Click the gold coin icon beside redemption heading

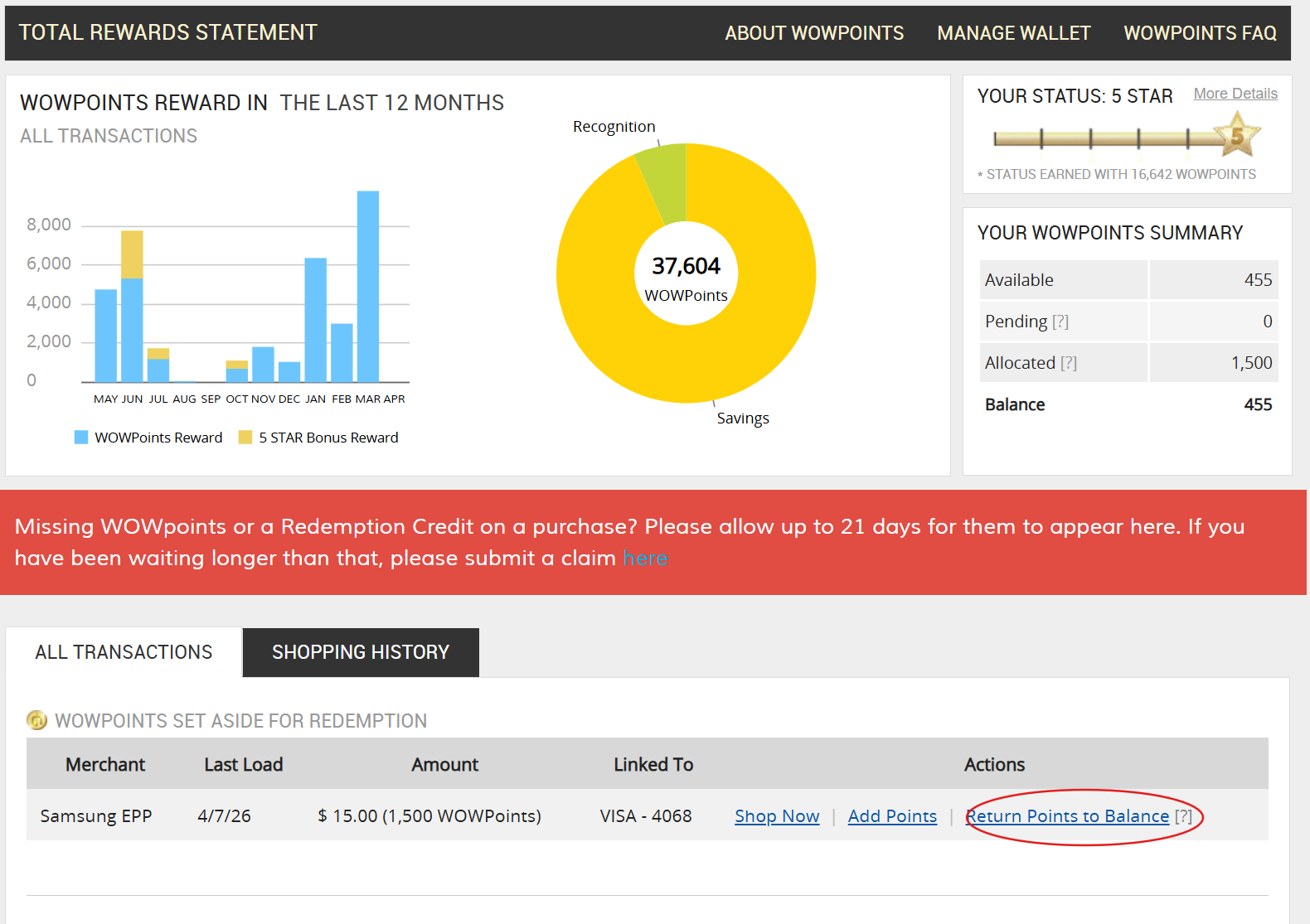[36, 720]
